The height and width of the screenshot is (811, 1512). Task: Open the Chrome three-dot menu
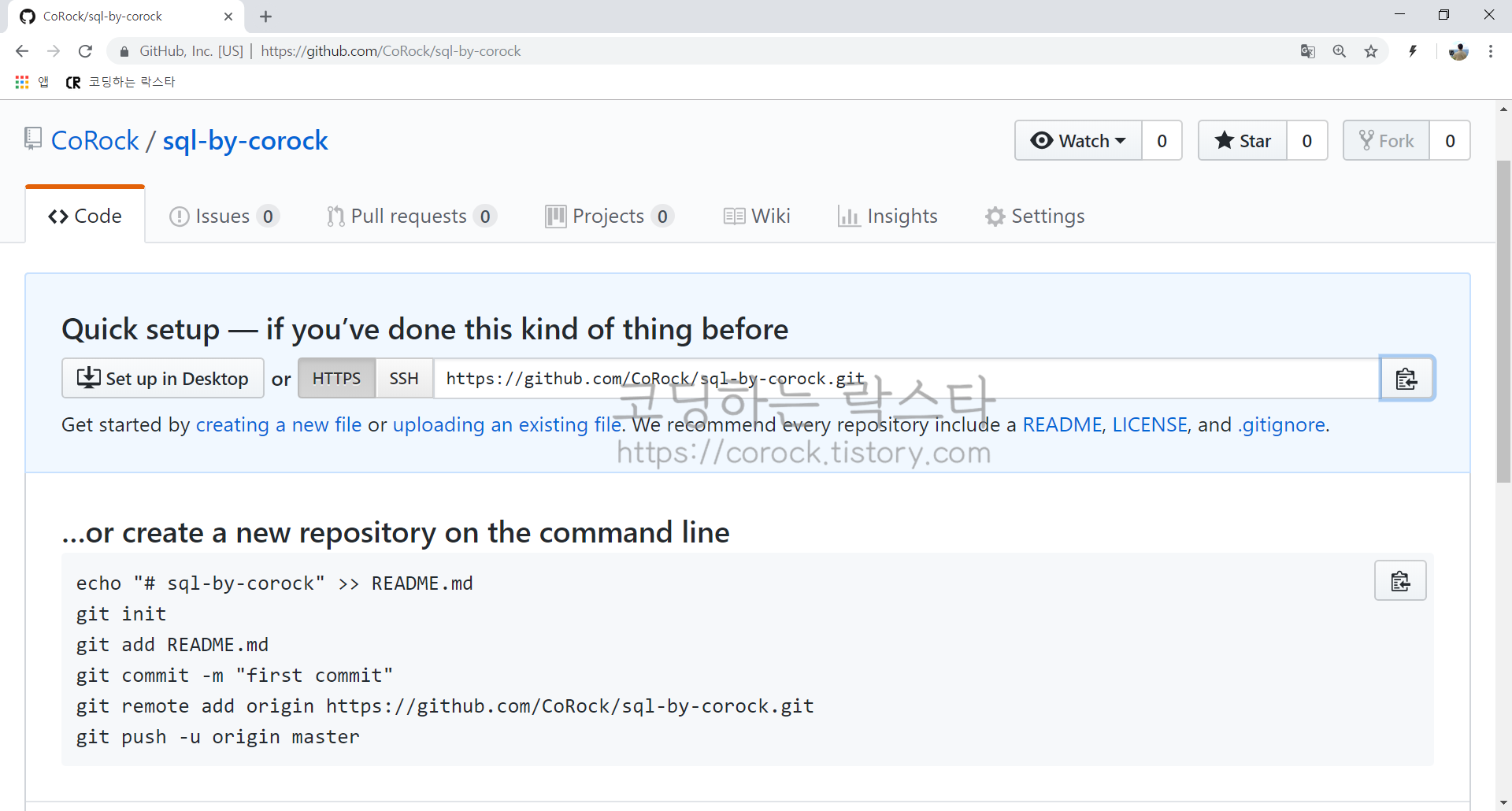click(x=1491, y=51)
